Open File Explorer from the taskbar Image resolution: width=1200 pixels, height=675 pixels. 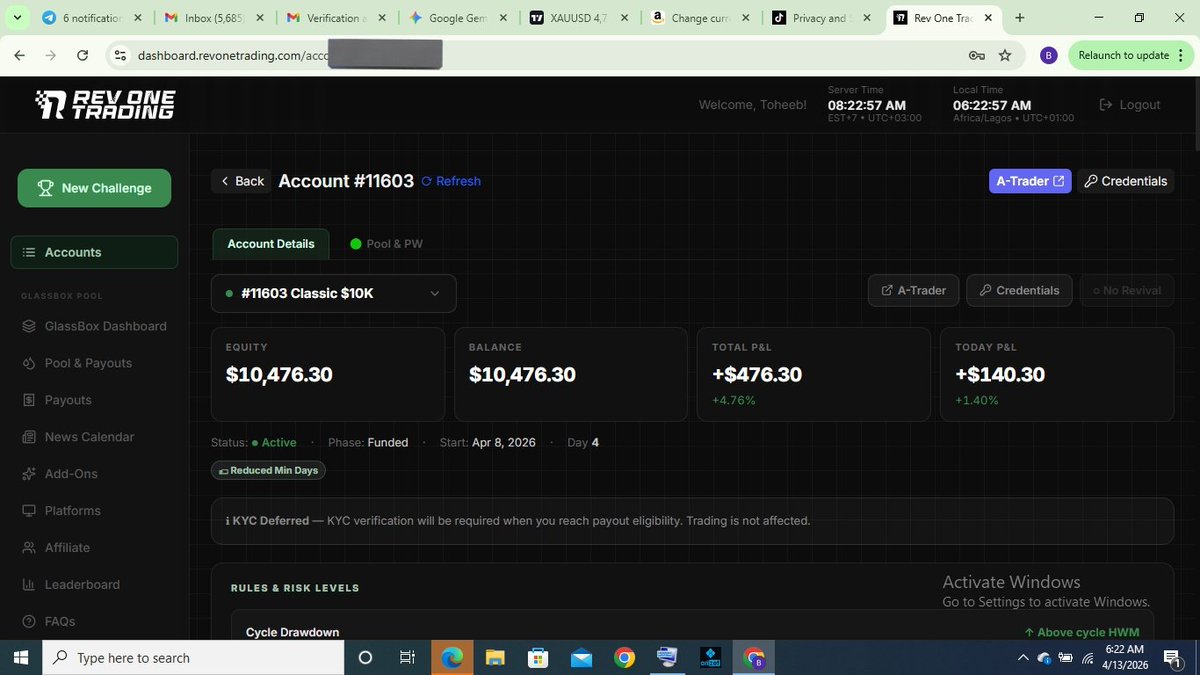495,658
